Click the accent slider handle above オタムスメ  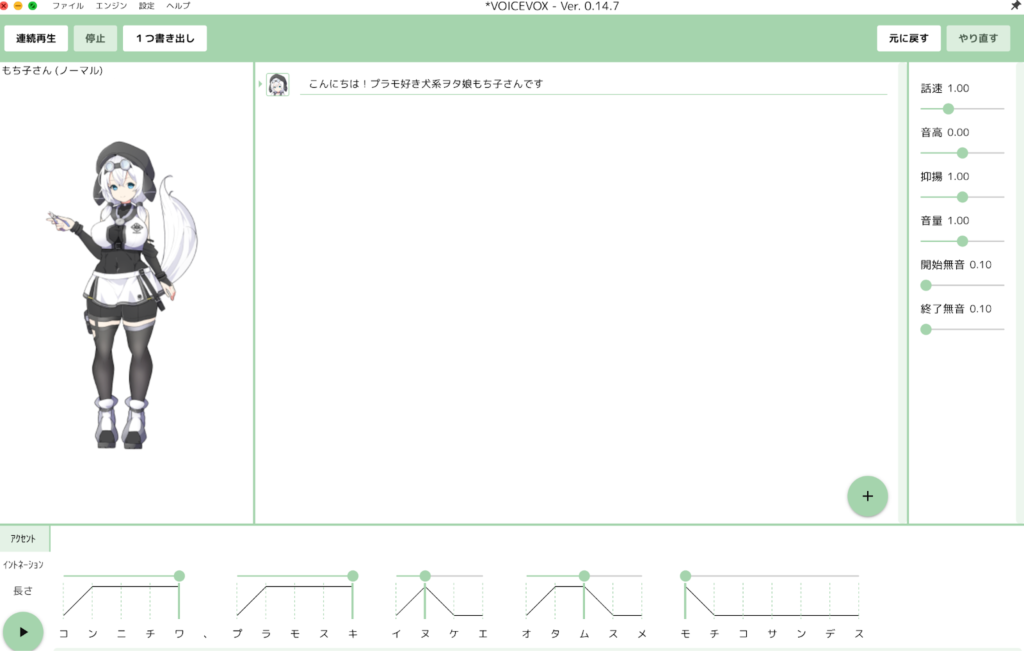coord(584,576)
